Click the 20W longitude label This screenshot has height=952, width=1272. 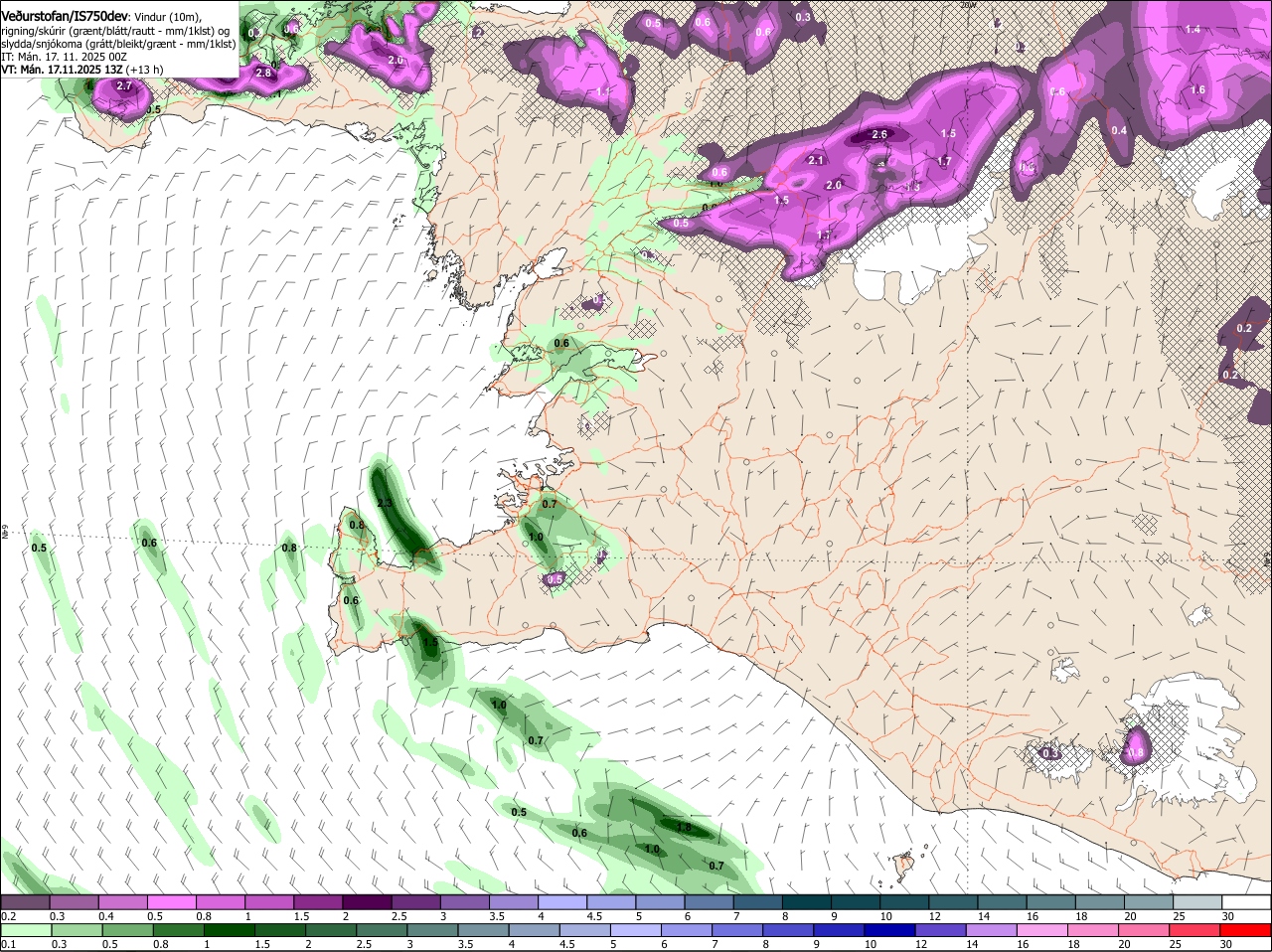969,5
